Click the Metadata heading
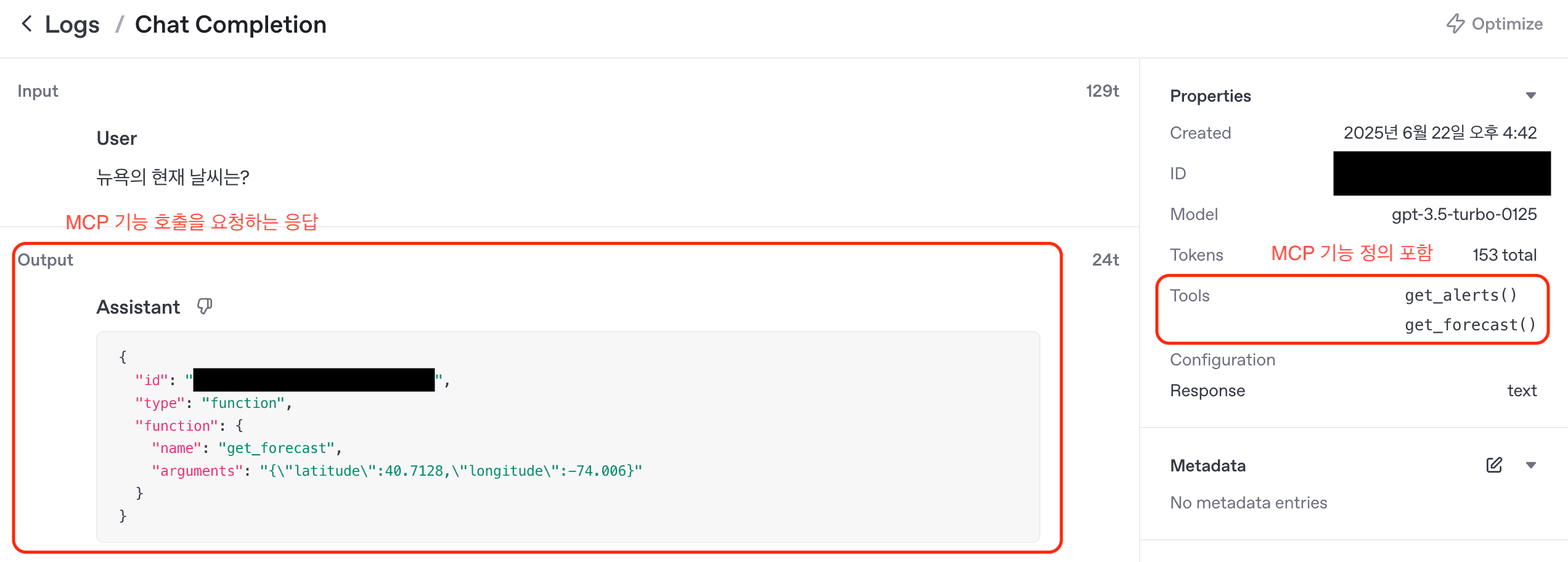1568x562 pixels. point(1208,465)
